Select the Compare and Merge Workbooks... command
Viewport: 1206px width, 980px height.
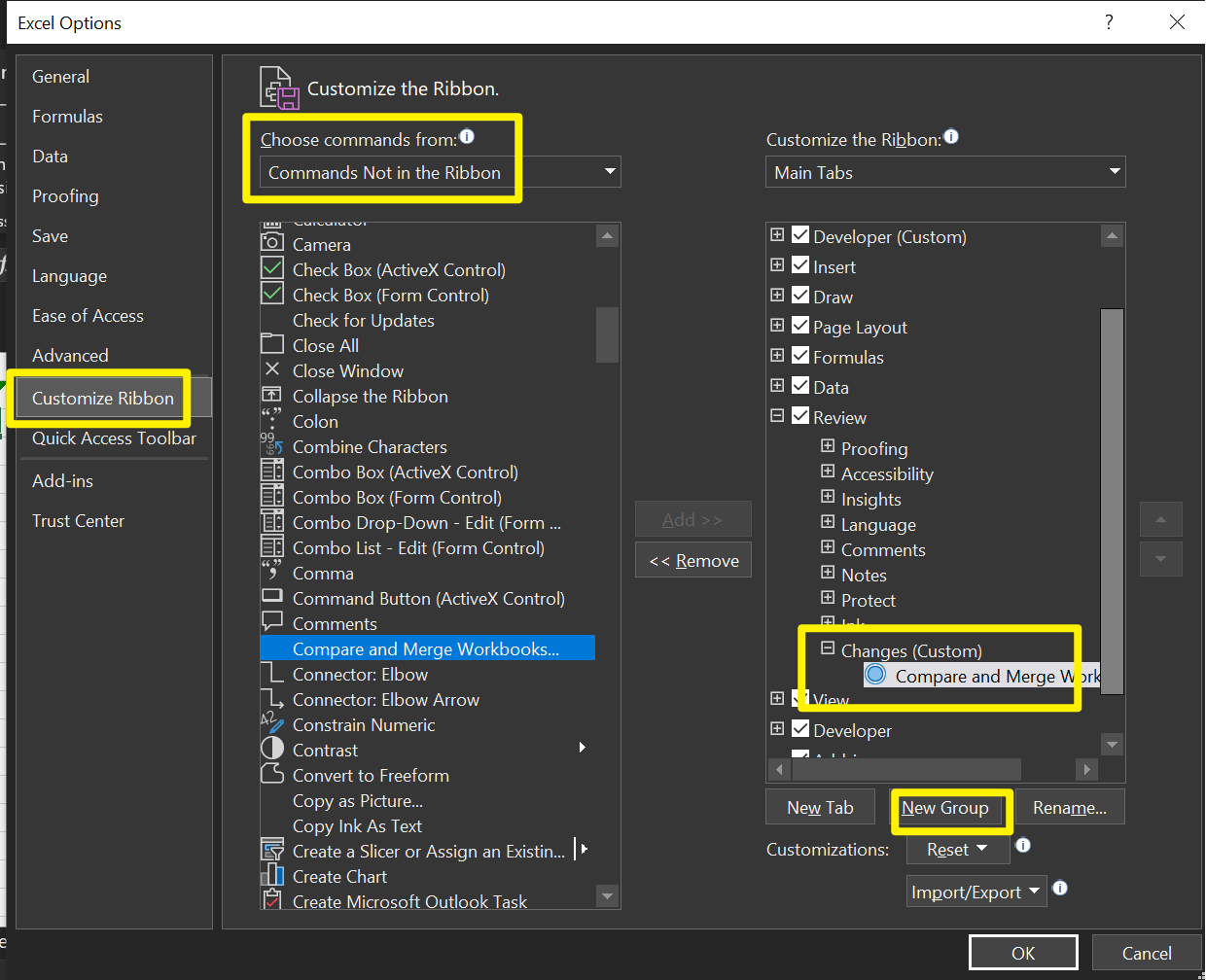click(427, 648)
